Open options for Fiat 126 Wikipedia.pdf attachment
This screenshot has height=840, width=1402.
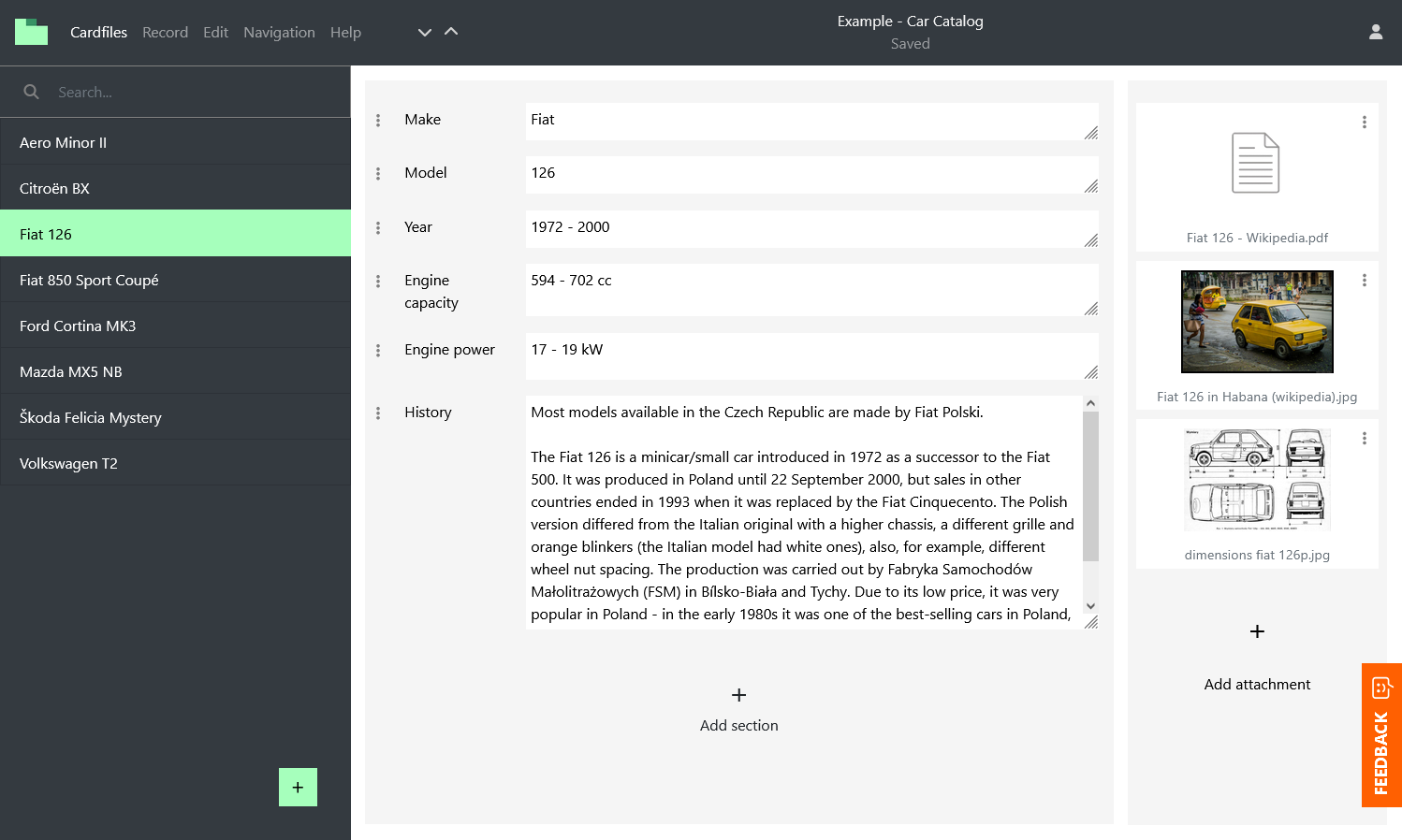[1364, 123]
